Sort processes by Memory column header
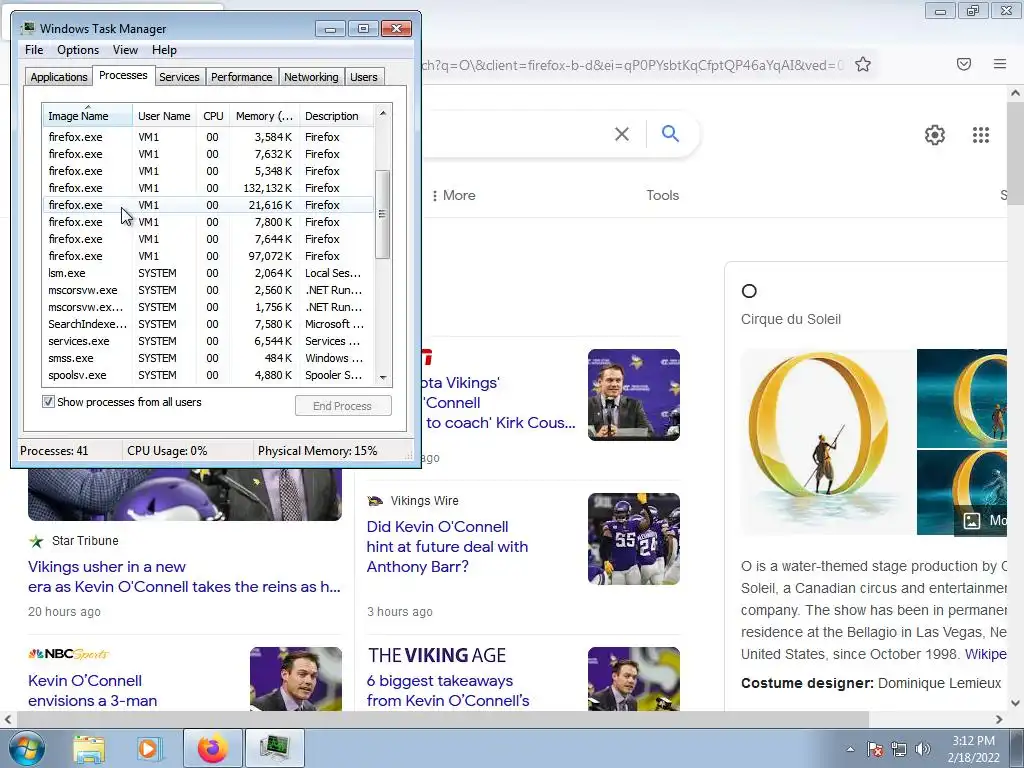Screen dimensions: 1024x768 pos(264,116)
